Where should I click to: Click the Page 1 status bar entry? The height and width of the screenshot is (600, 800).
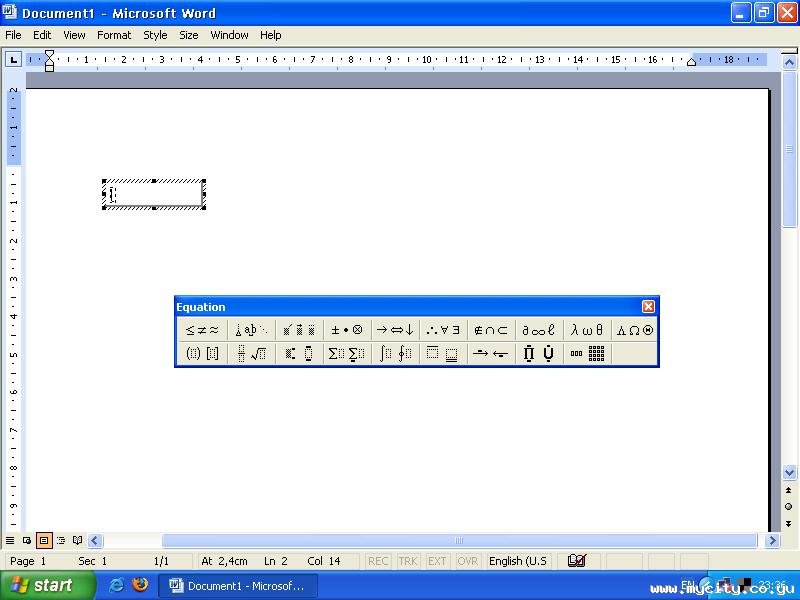click(x=29, y=561)
